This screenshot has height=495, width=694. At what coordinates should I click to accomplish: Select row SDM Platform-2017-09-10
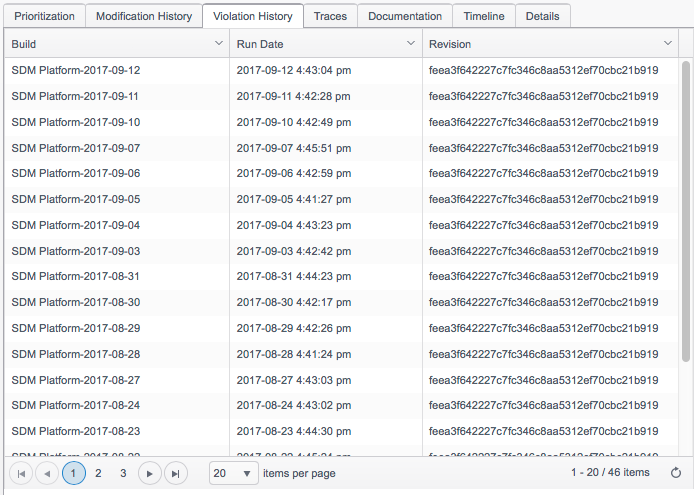(x=341, y=122)
